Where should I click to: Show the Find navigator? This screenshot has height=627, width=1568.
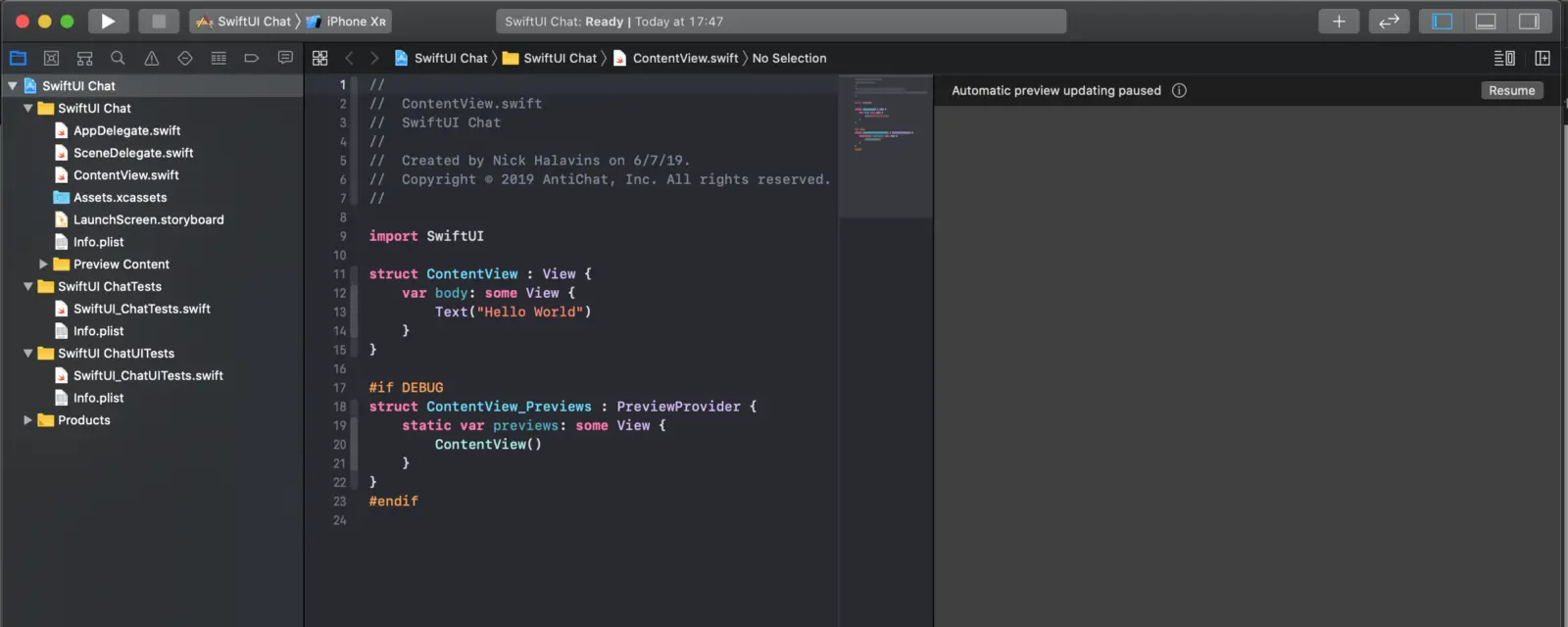coord(118,58)
